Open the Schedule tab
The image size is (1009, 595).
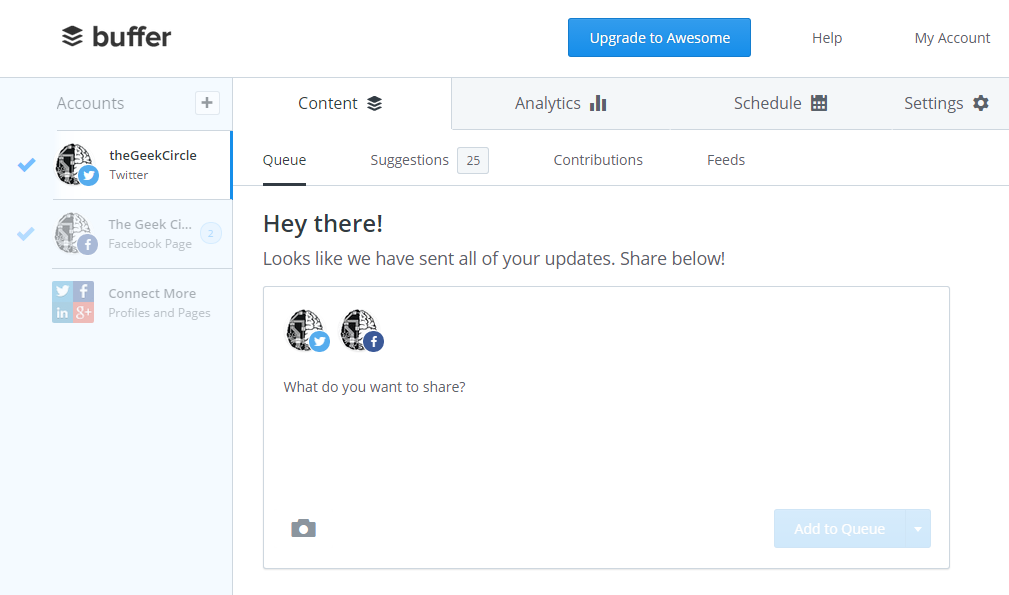(781, 104)
